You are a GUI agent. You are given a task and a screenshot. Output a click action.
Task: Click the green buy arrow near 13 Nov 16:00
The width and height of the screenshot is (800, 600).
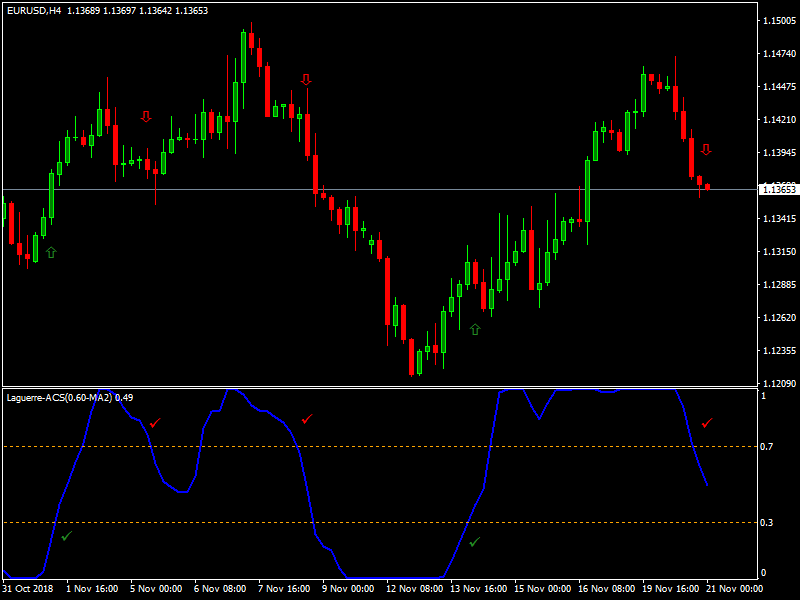pyautogui.click(x=475, y=330)
